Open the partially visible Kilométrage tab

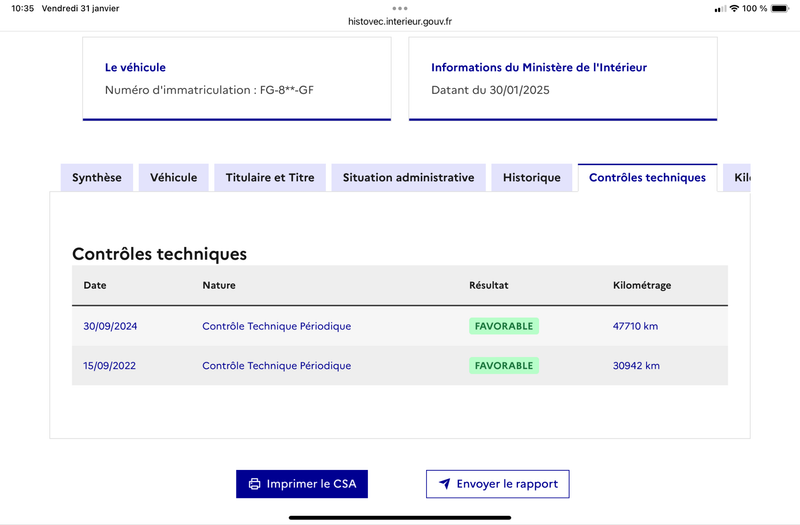click(x=737, y=178)
